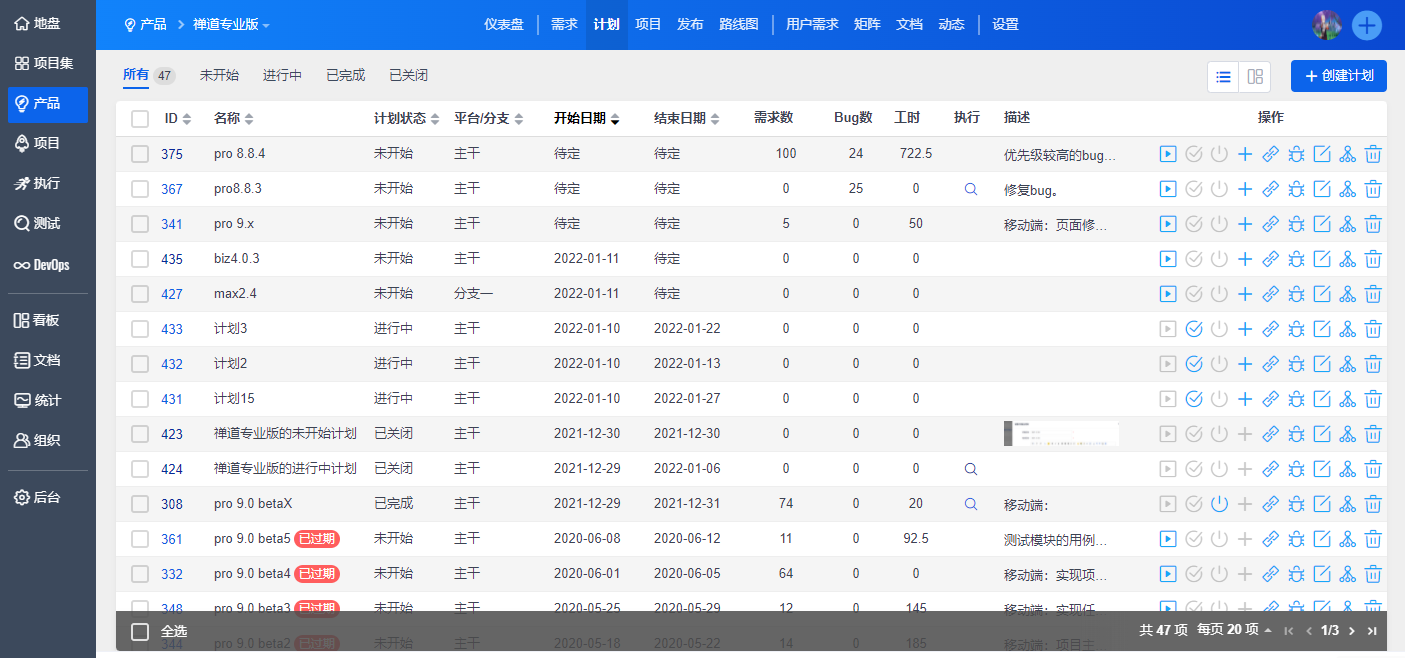The height and width of the screenshot is (658, 1405).
Task: Check the box for plan 367
Action: point(140,189)
